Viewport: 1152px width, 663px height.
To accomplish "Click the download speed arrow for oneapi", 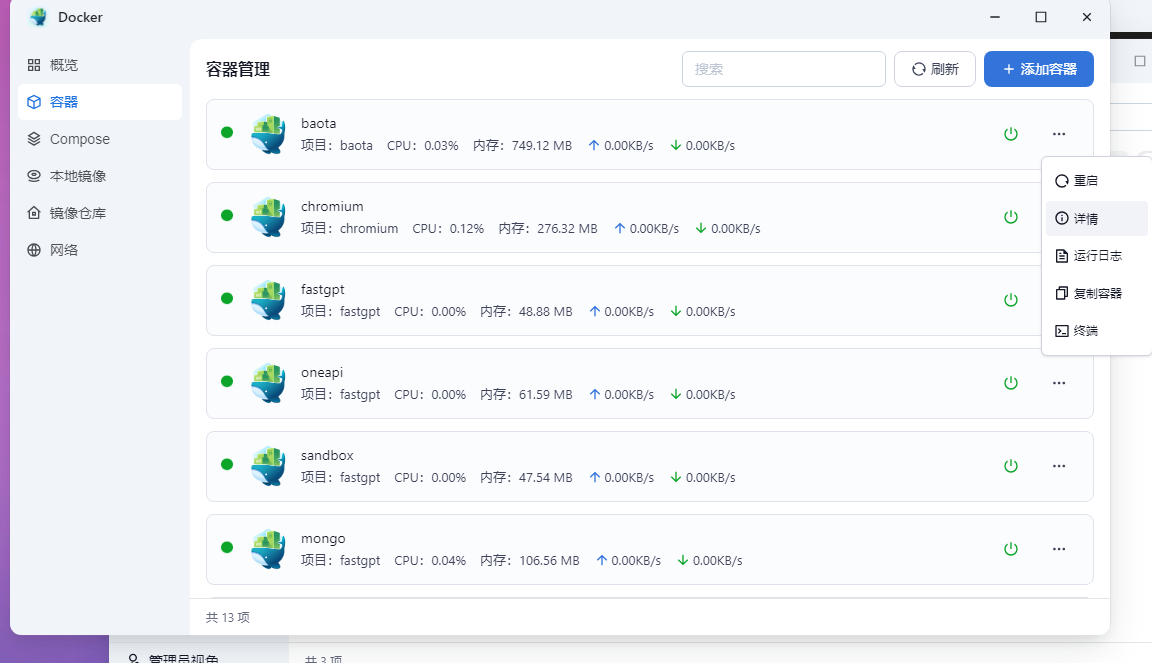I will click(x=676, y=394).
